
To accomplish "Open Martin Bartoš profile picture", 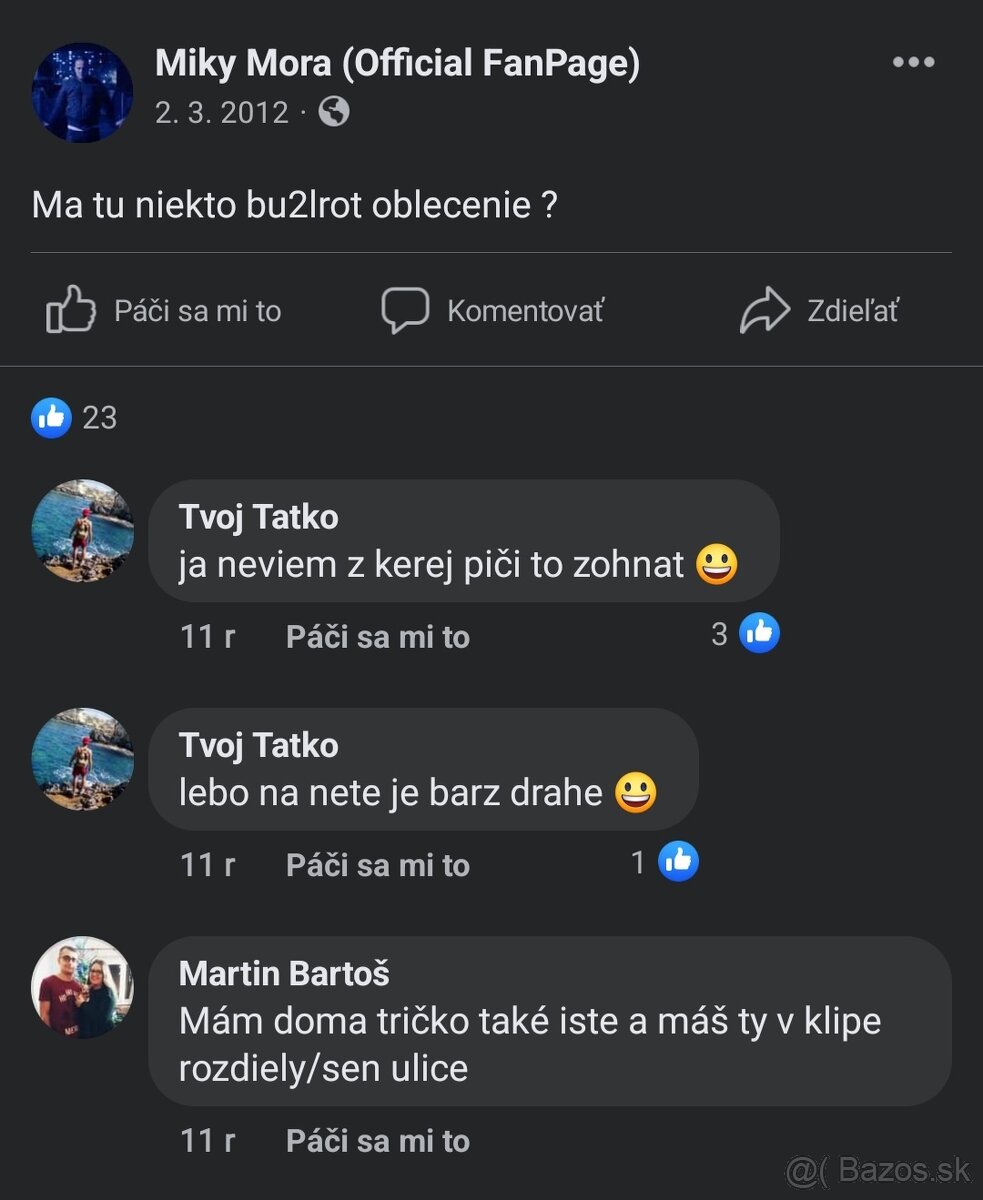I will coord(82,987).
